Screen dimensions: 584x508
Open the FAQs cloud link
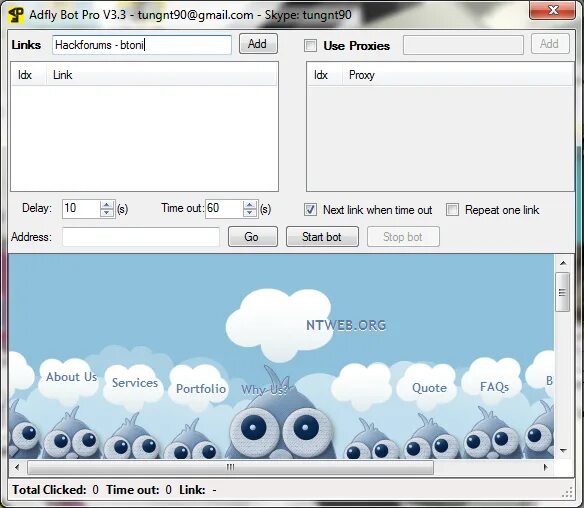click(x=494, y=387)
